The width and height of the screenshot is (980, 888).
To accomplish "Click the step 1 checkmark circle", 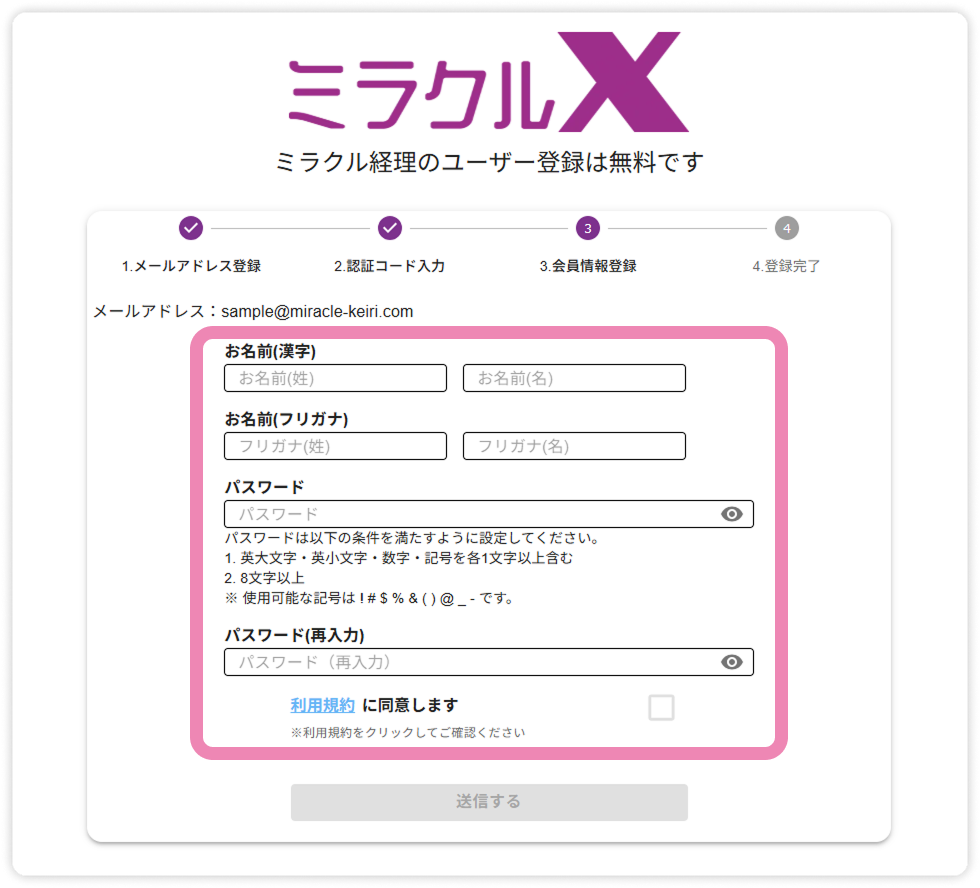I will point(191,228).
